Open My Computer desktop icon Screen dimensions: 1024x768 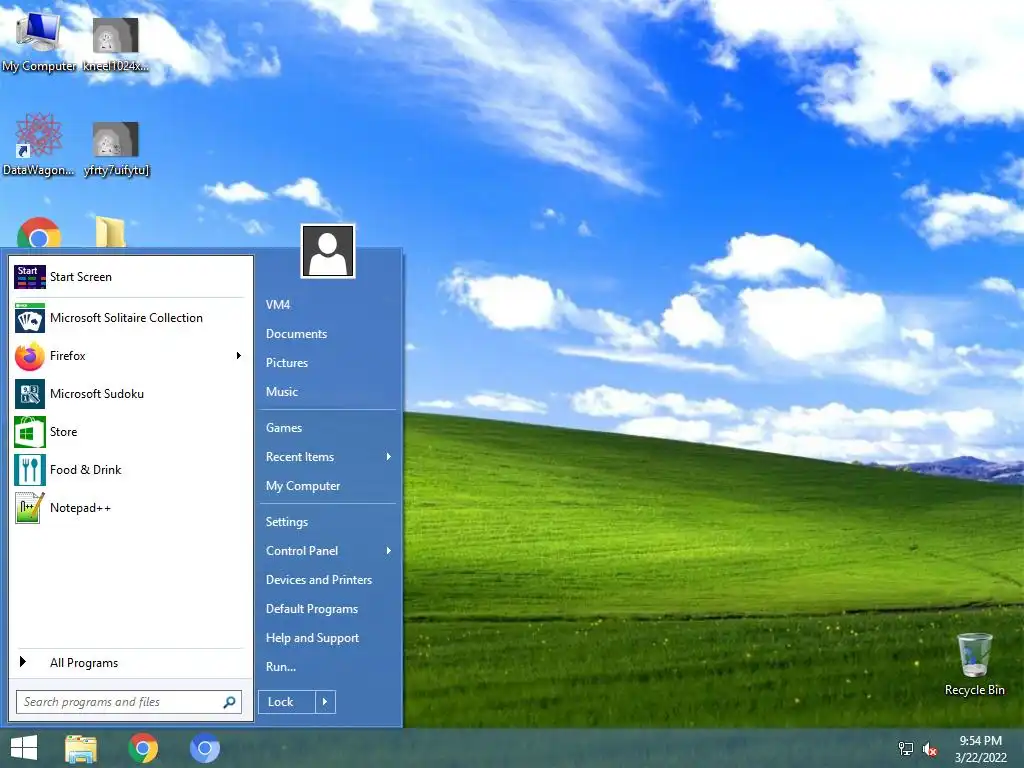coord(39,40)
